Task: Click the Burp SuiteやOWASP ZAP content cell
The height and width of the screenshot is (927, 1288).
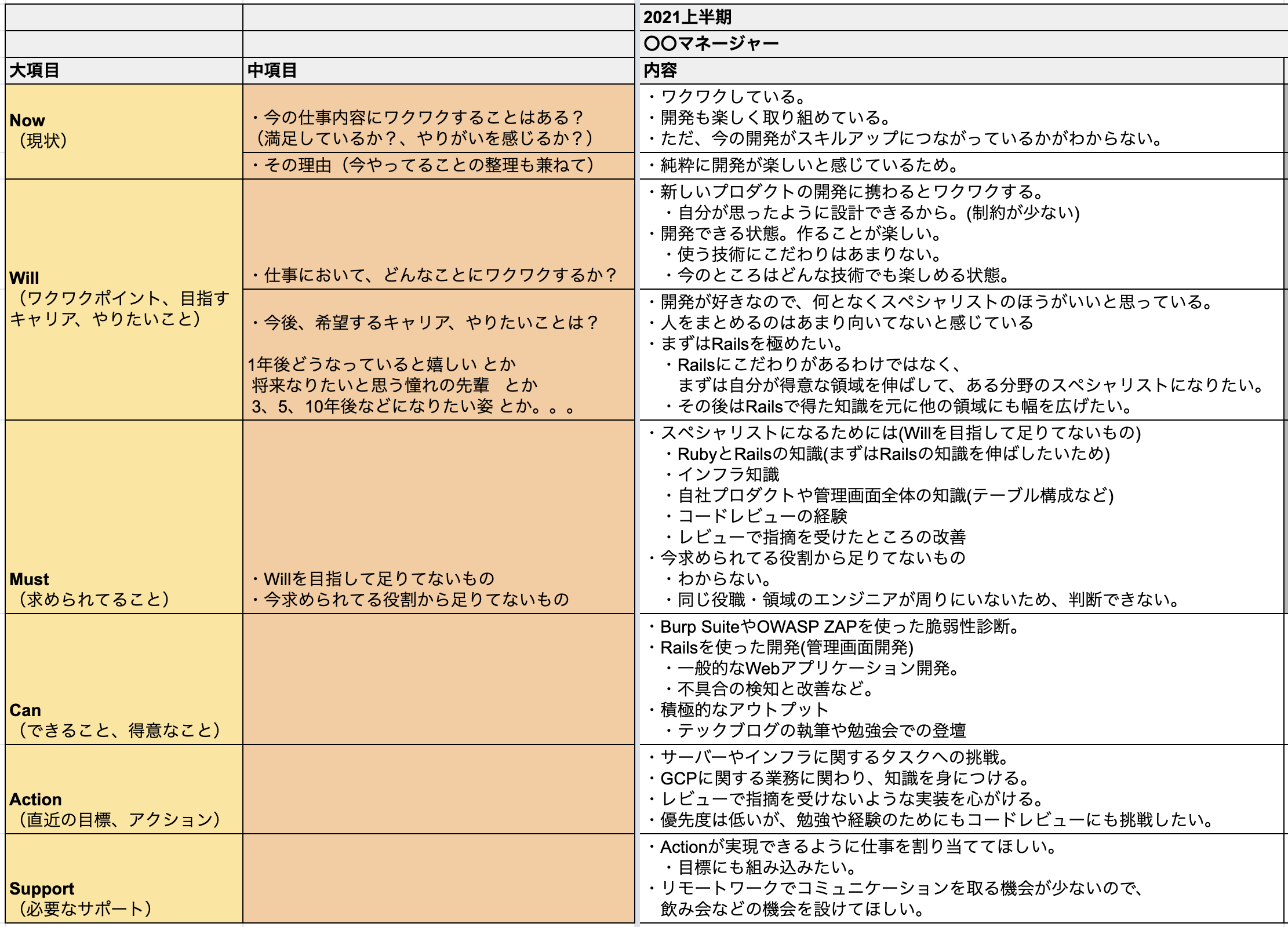Action: pos(962,679)
